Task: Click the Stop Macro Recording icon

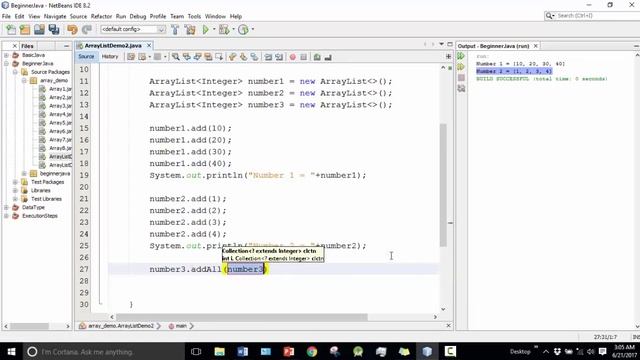Action: point(303,57)
